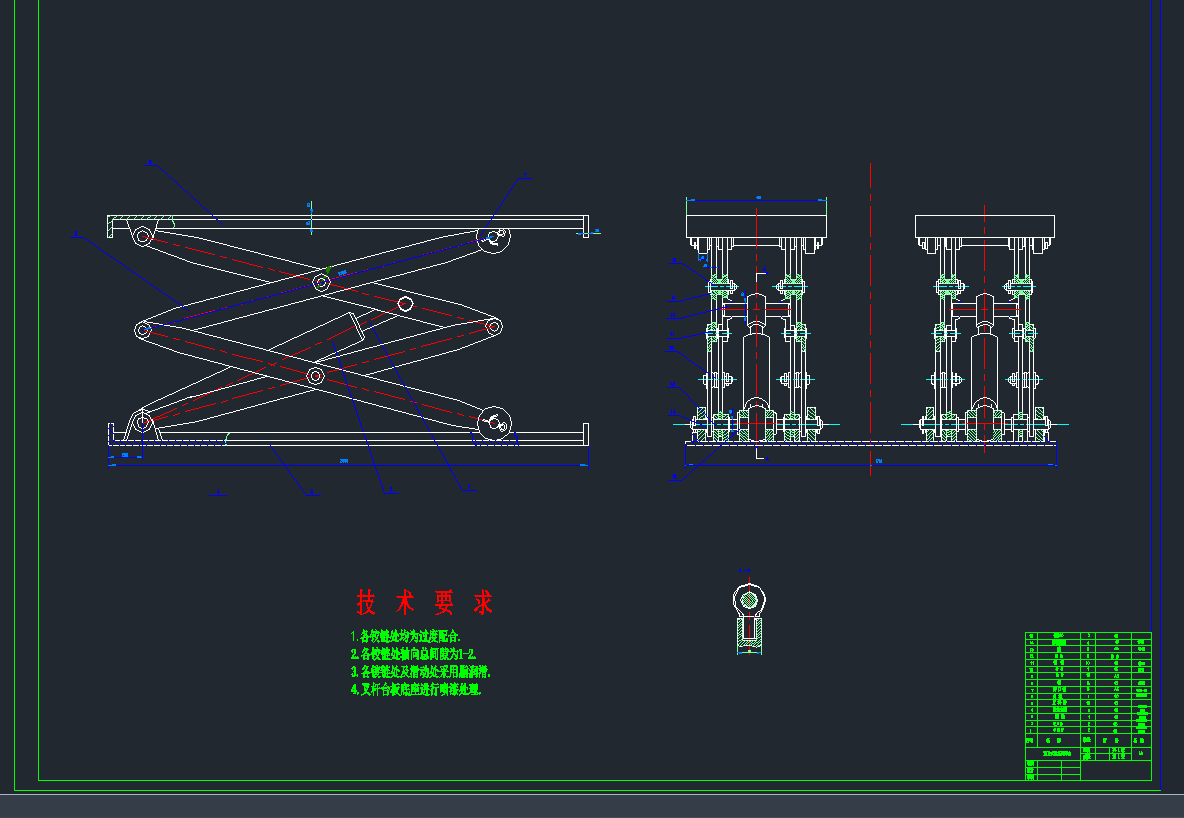The height and width of the screenshot is (818, 1184).
Task: Click the lower-left hinge on the base frame
Action: coord(142,422)
